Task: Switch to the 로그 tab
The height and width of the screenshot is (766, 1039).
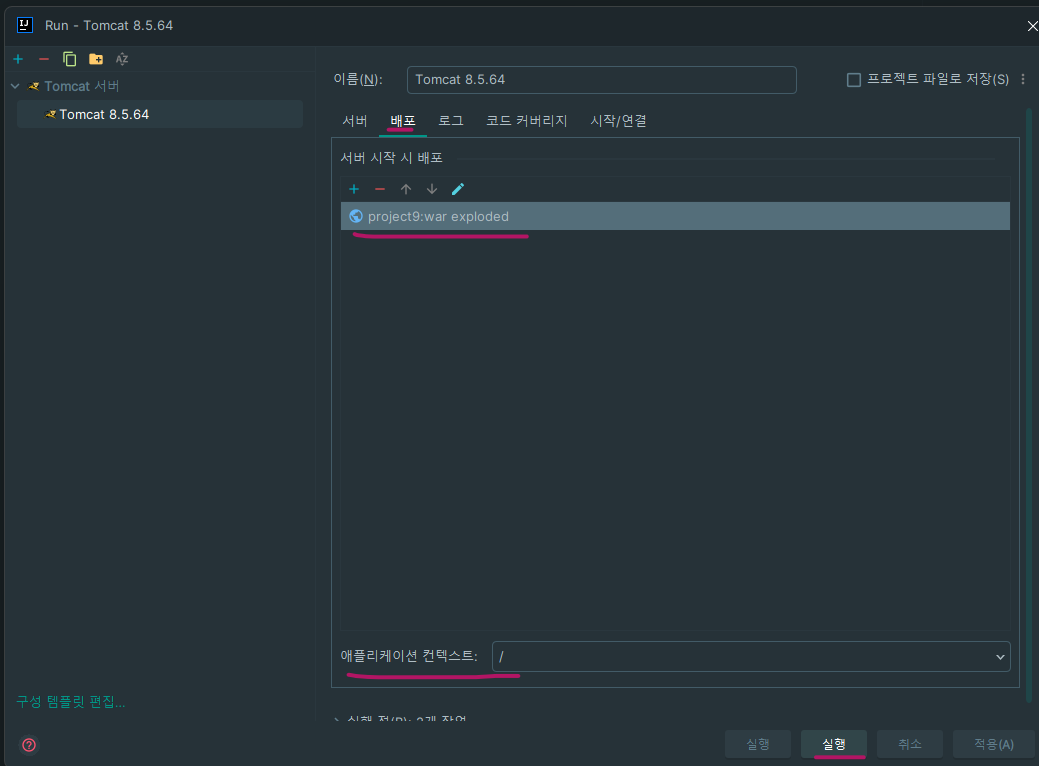Action: point(451,121)
